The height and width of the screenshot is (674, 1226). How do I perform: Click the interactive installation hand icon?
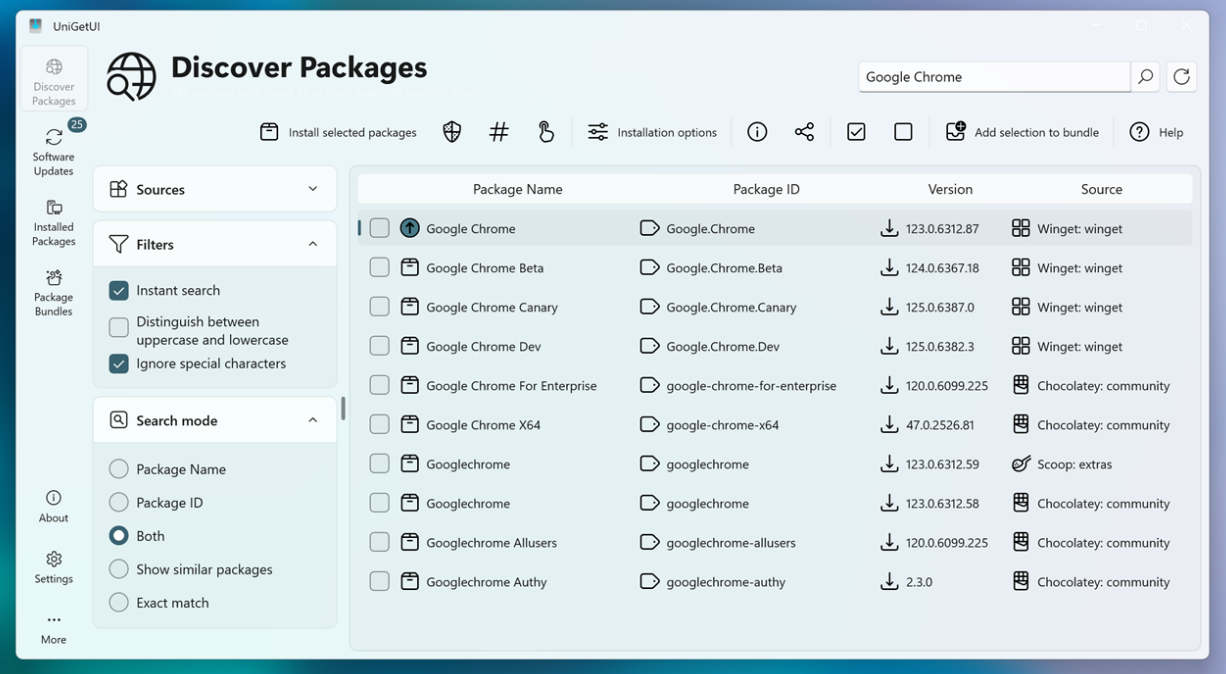tap(546, 132)
